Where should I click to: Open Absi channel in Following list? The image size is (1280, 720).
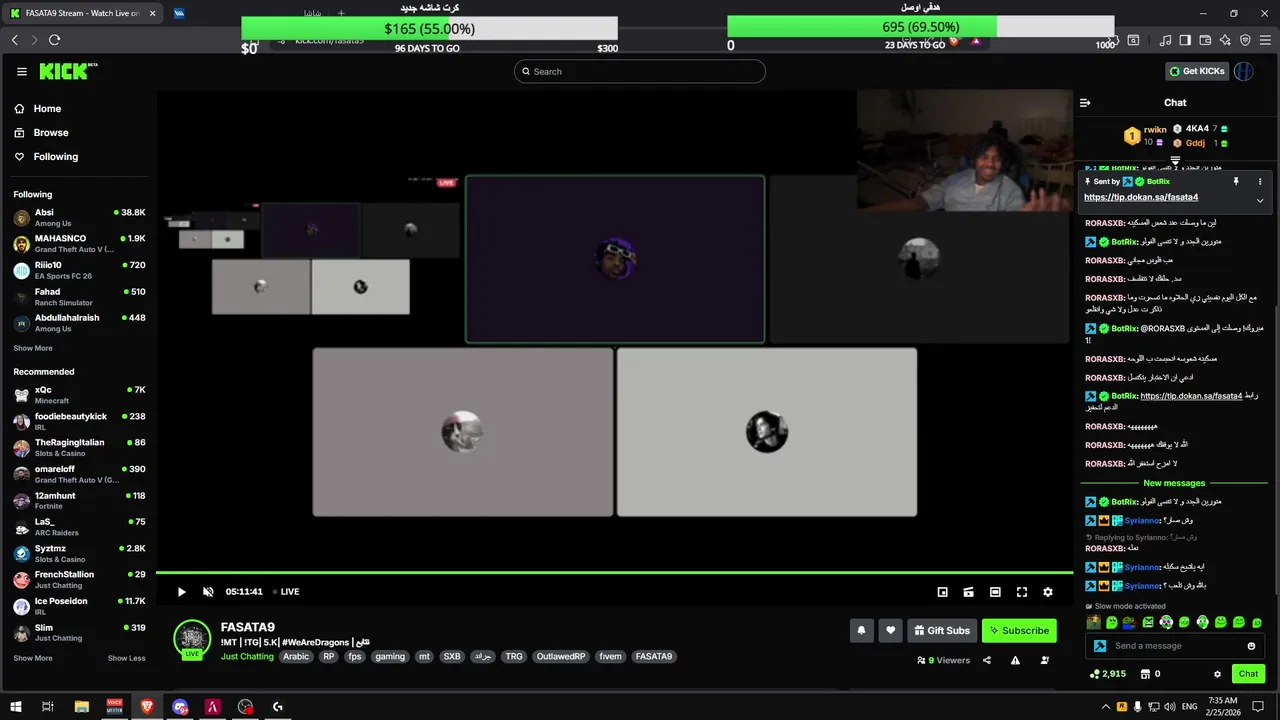78,217
